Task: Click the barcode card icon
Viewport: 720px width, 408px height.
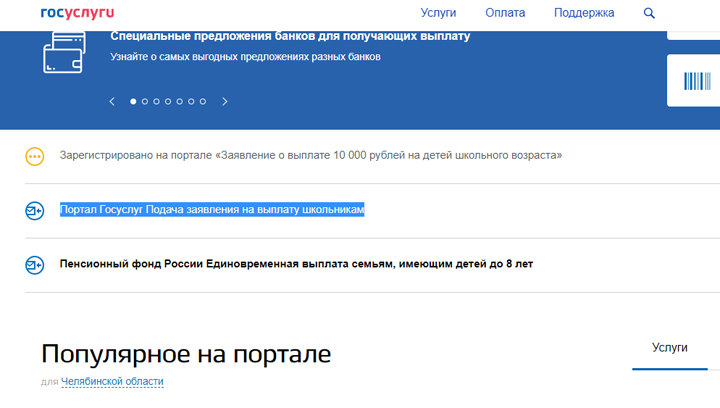Action: 697,81
